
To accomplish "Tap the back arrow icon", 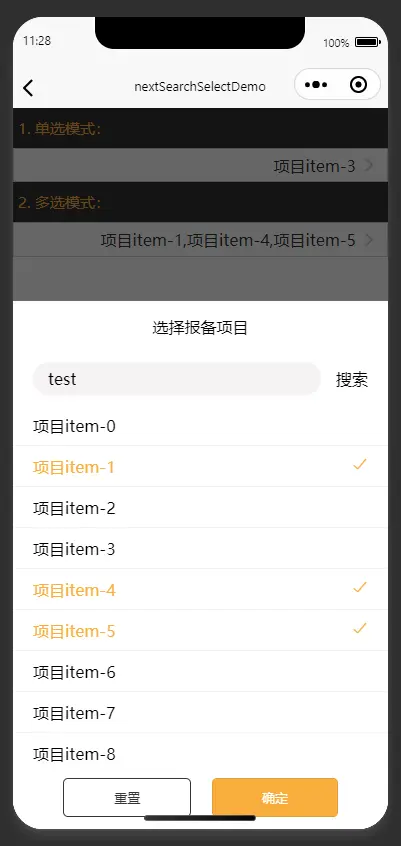I will [x=28, y=87].
